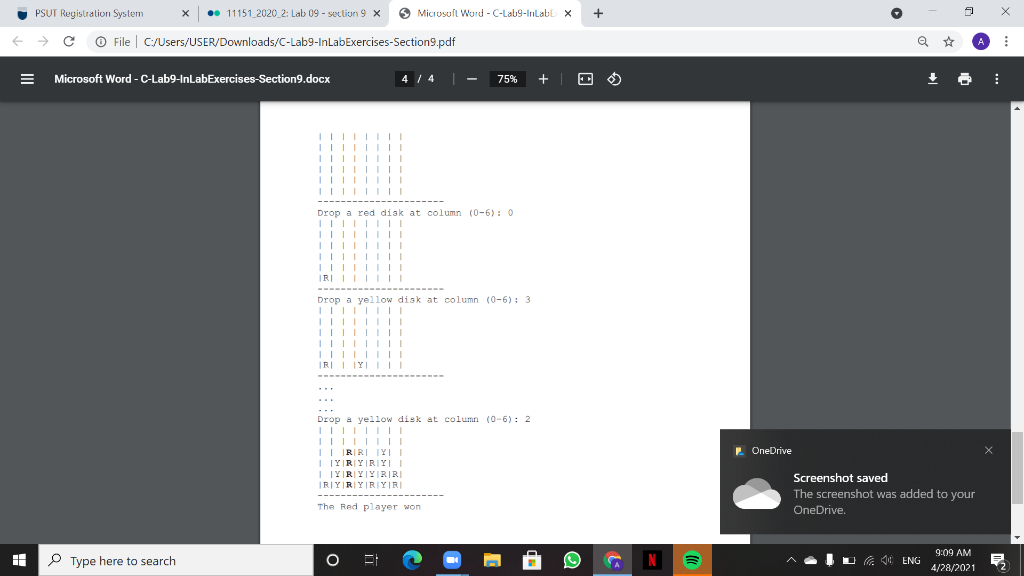The width and height of the screenshot is (1024, 576).
Task: Open Chrome's more options menu
Action: point(1005,42)
